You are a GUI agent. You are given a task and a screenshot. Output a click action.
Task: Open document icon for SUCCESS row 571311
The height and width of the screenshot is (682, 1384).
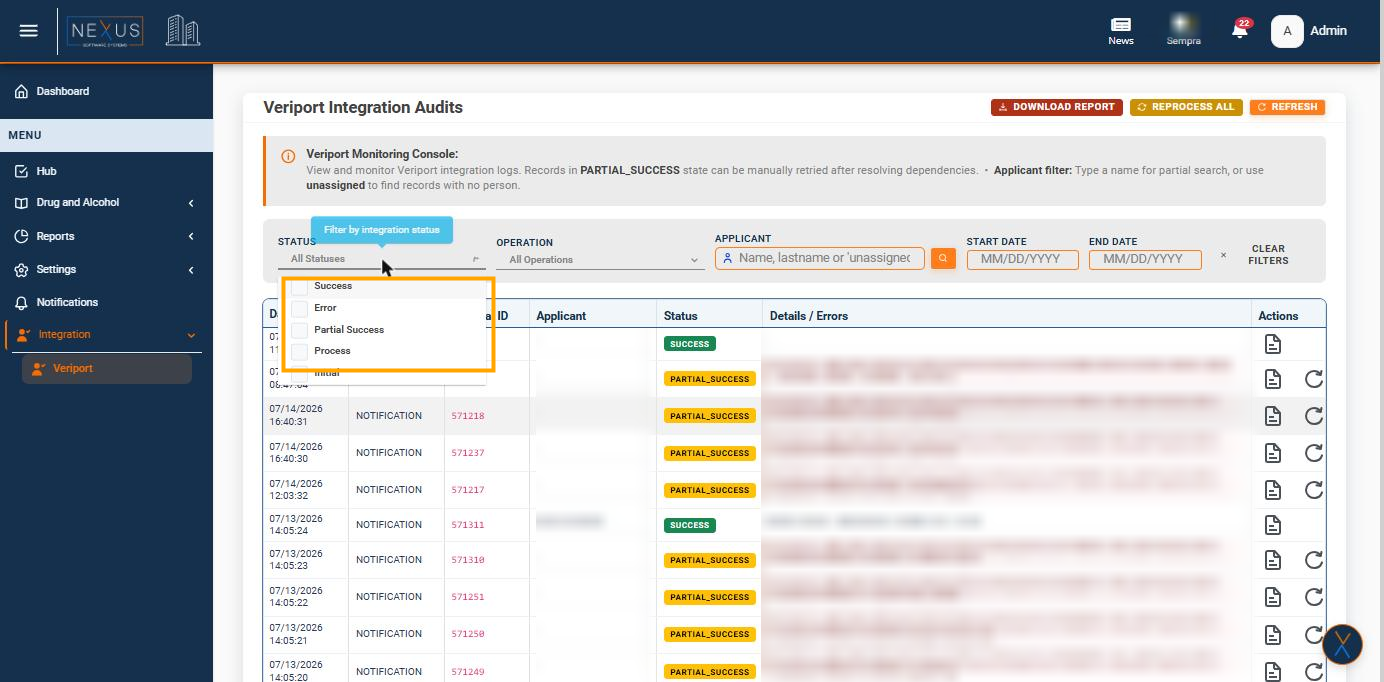click(1272, 525)
